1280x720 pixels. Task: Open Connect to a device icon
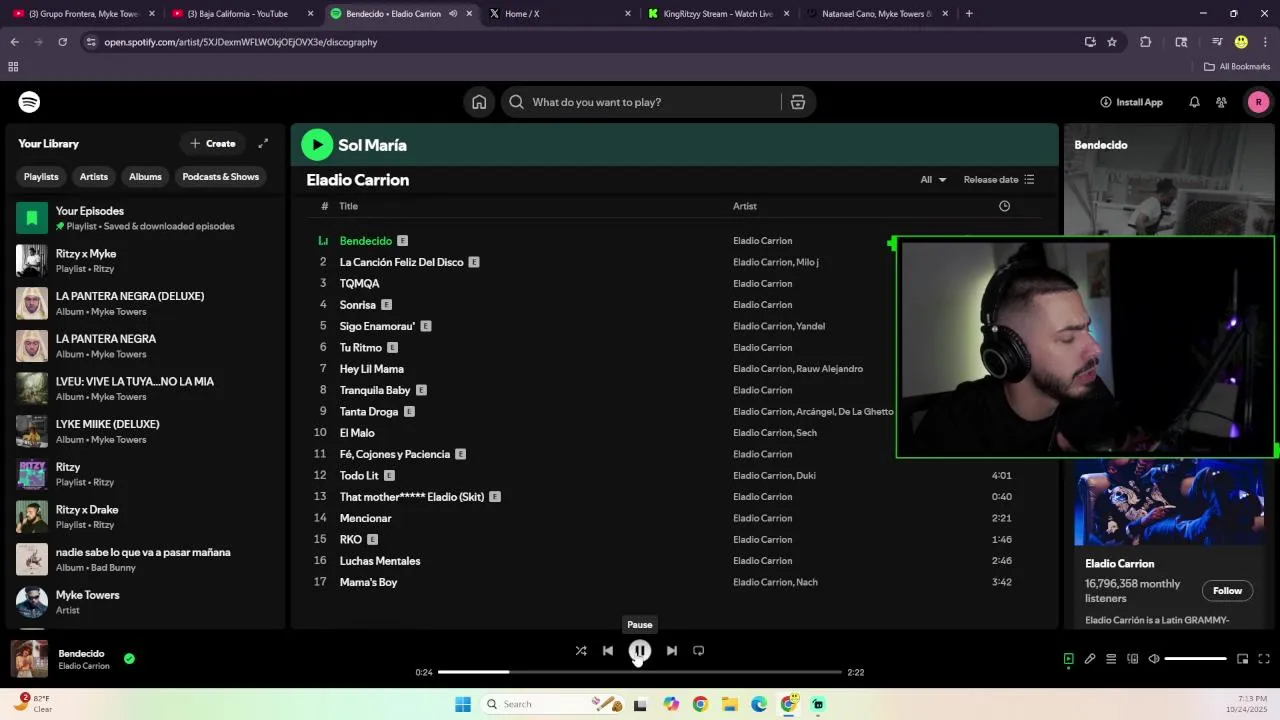(x=1133, y=659)
